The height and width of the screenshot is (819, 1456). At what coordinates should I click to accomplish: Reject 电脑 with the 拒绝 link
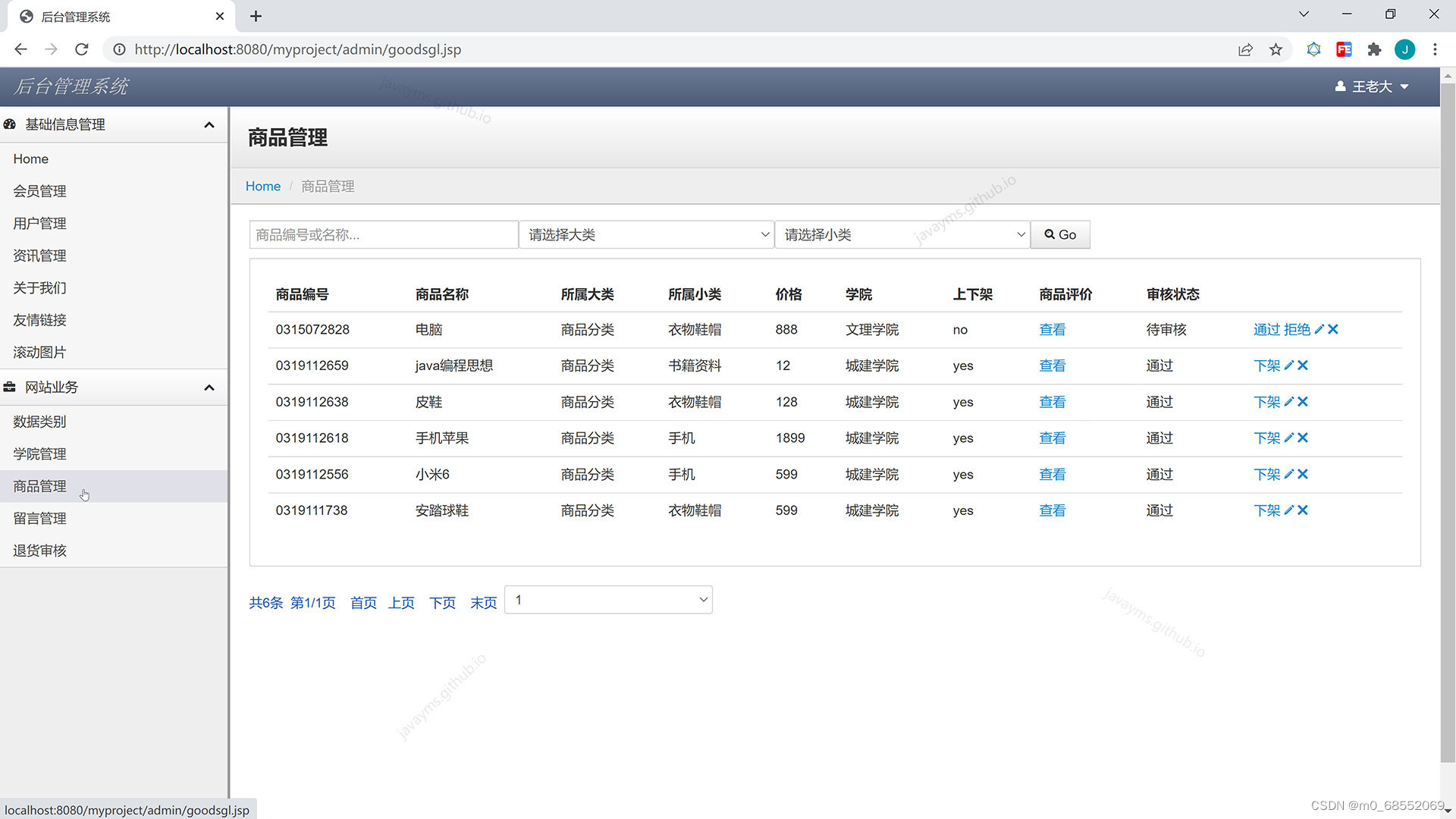tap(1297, 330)
